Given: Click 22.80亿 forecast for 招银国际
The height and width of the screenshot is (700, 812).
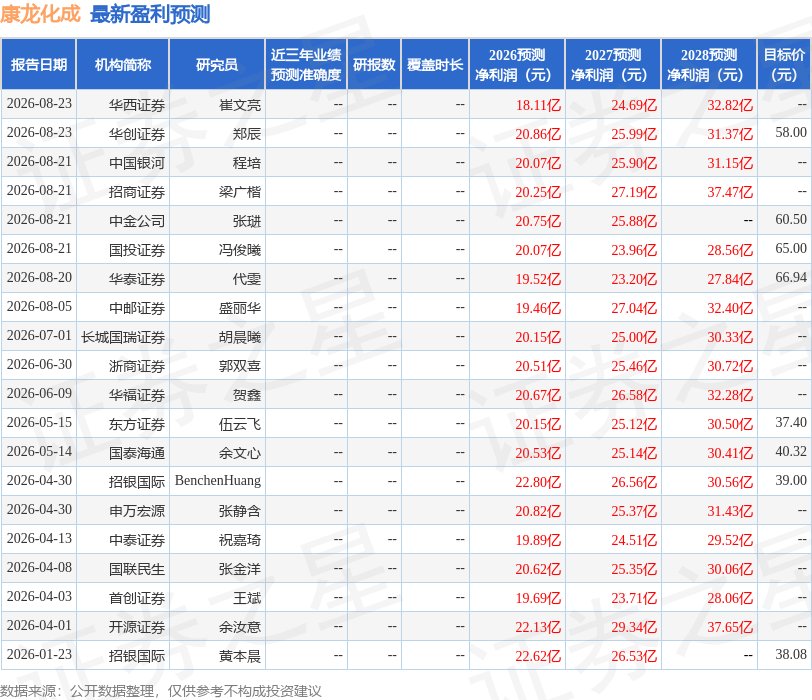Looking at the screenshot, I should (x=538, y=482).
